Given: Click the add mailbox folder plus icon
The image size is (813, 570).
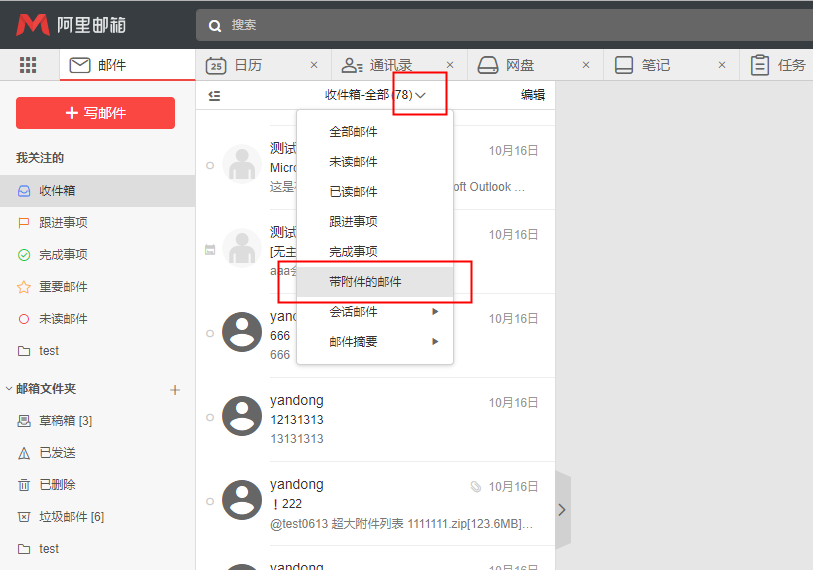Looking at the screenshot, I should [x=175, y=389].
